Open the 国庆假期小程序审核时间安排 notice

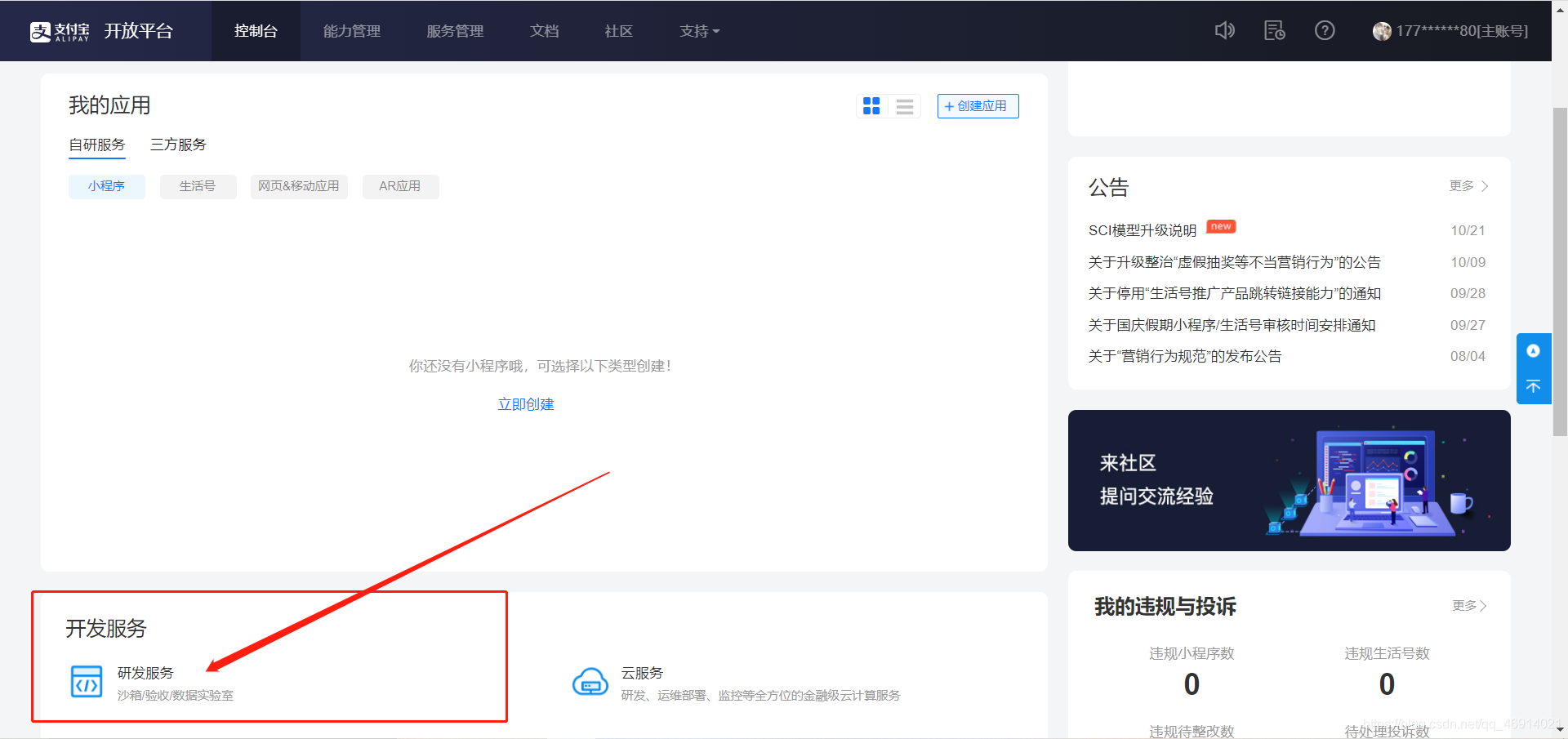point(1232,325)
